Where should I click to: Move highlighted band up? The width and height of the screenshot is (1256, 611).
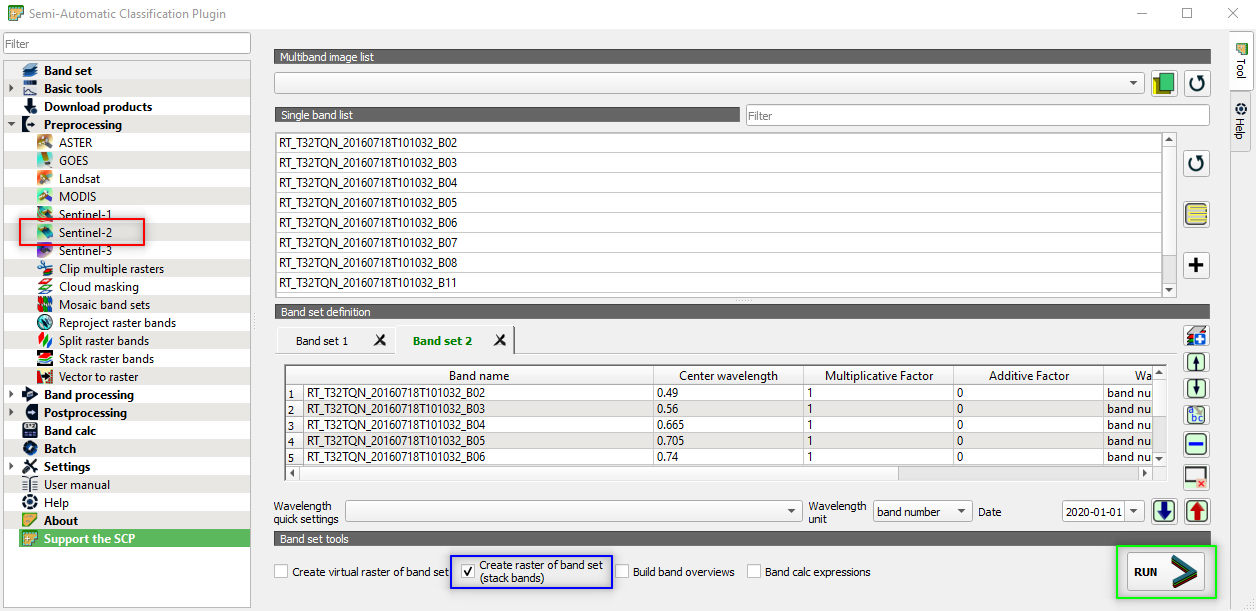1196,362
